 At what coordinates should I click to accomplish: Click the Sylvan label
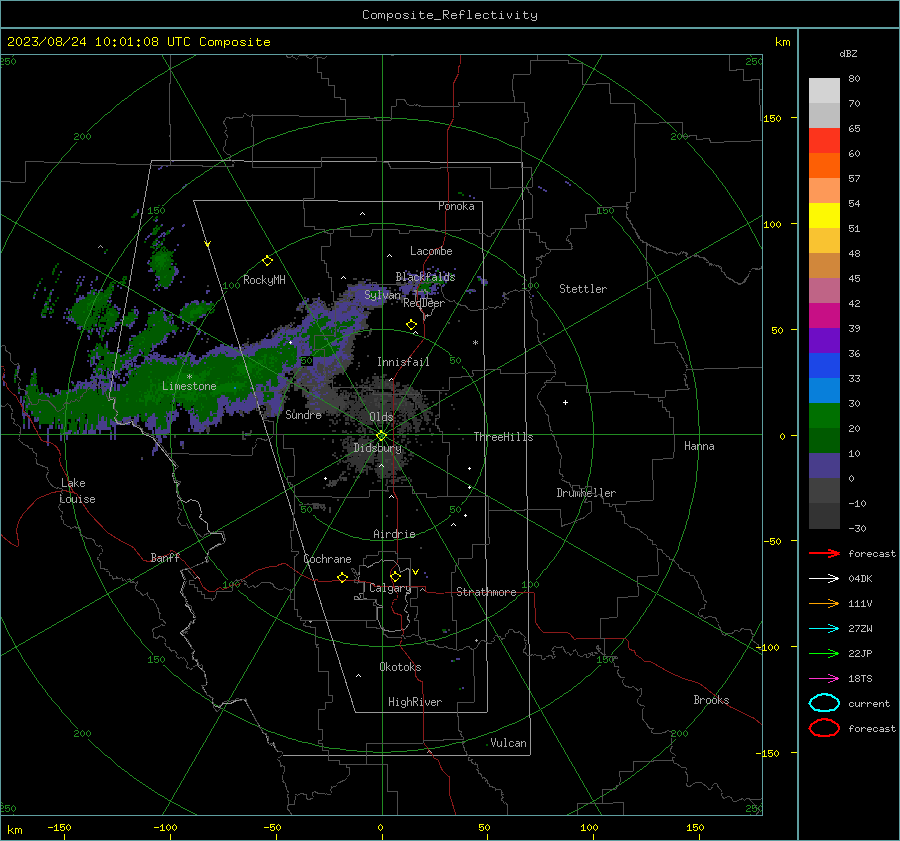coord(382,295)
